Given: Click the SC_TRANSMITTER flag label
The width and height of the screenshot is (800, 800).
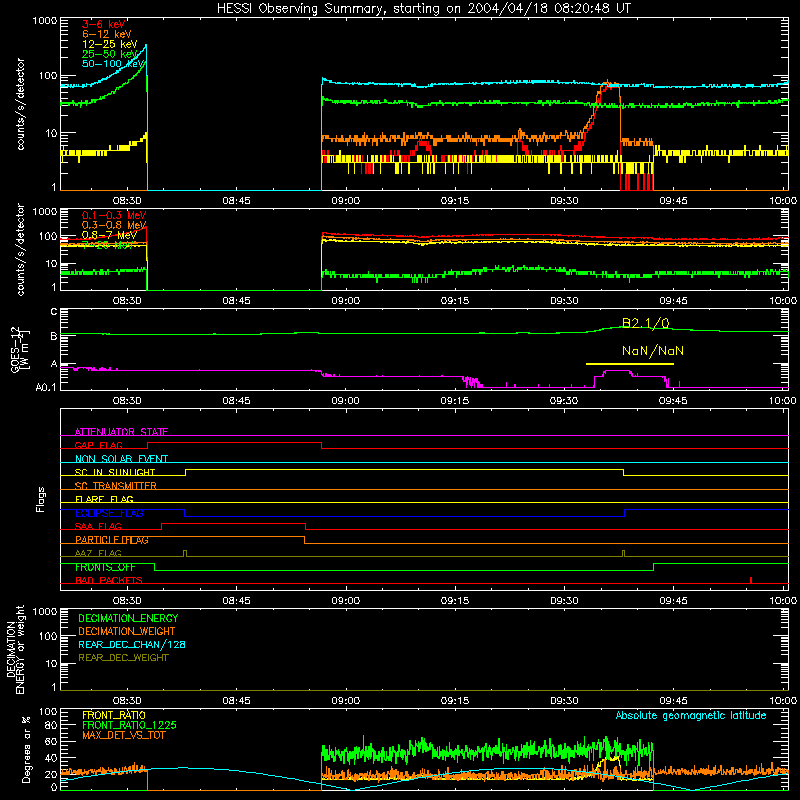Looking at the screenshot, I should point(116,486).
